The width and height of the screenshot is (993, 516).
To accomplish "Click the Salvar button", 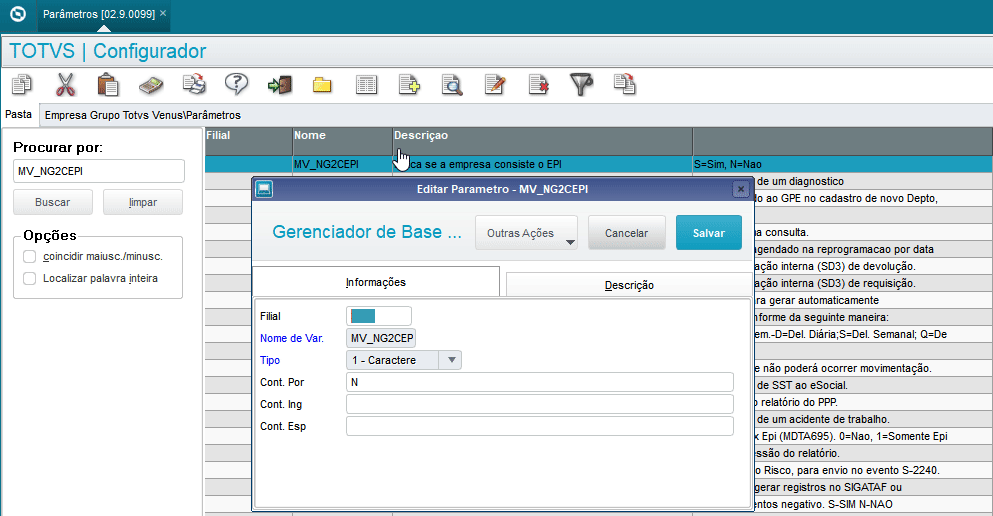I will pyautogui.click(x=709, y=232).
